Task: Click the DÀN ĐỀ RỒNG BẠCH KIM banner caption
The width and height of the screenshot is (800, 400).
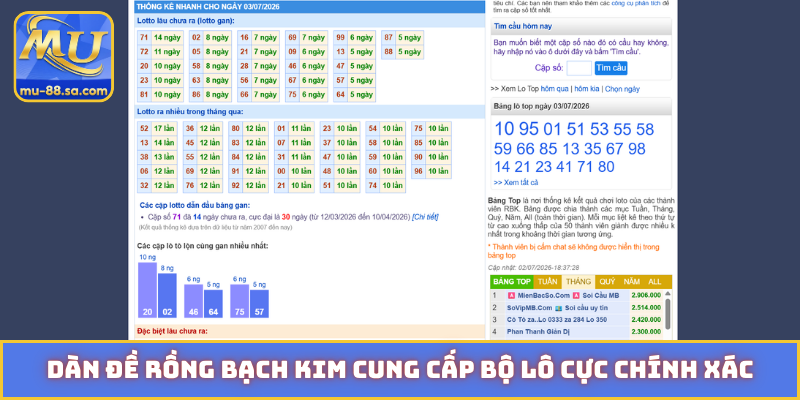Action: pyautogui.click(x=400, y=369)
